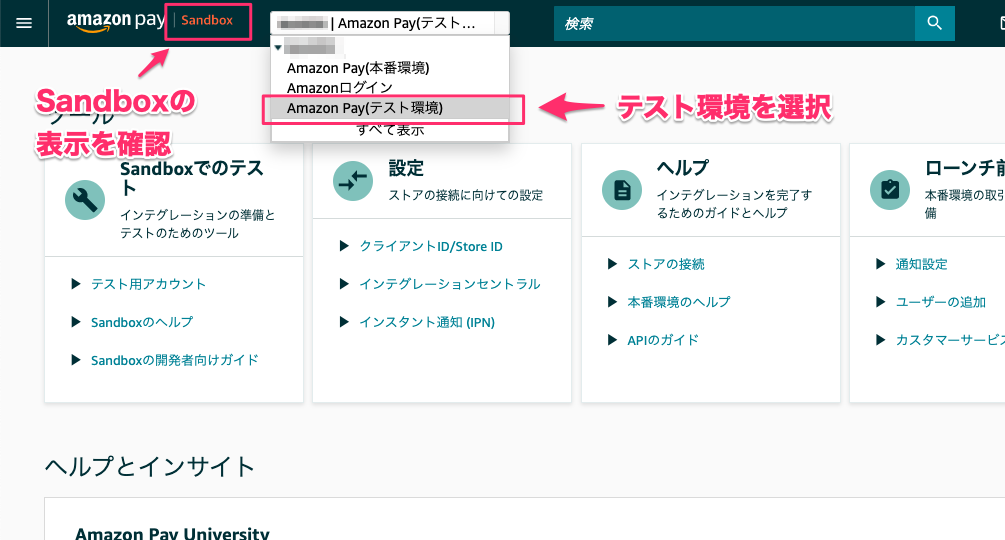Click the ヘルプ card heading
This screenshot has width=1005, height=540.
(x=683, y=168)
